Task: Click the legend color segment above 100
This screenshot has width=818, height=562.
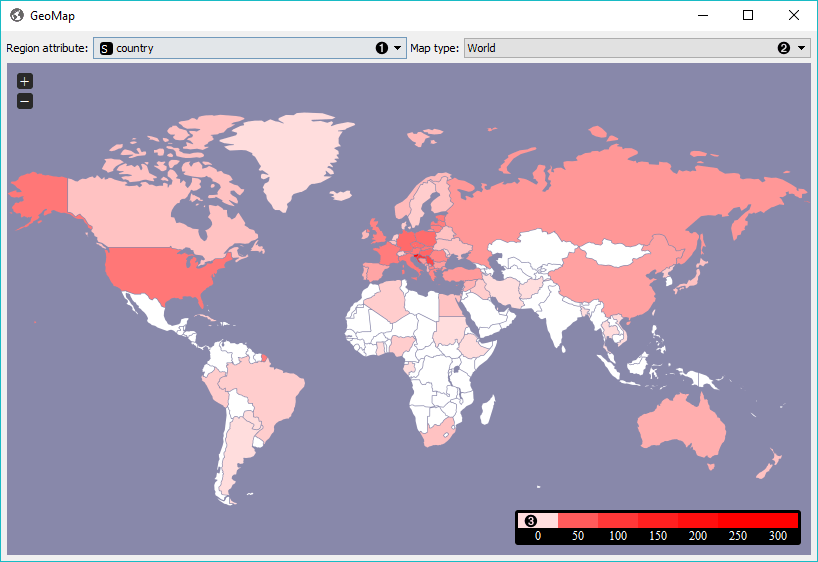Action: [x=617, y=521]
